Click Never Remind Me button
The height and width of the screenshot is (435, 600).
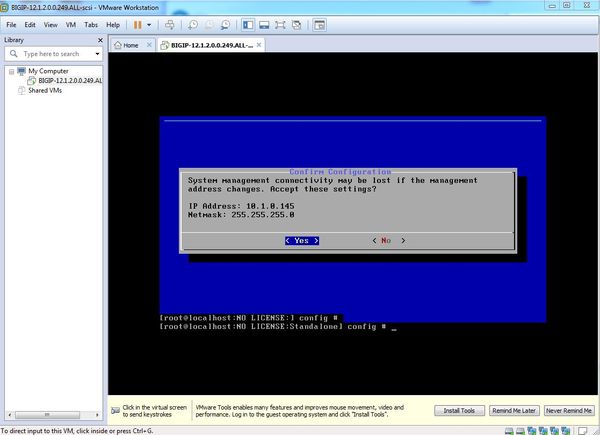(569, 411)
